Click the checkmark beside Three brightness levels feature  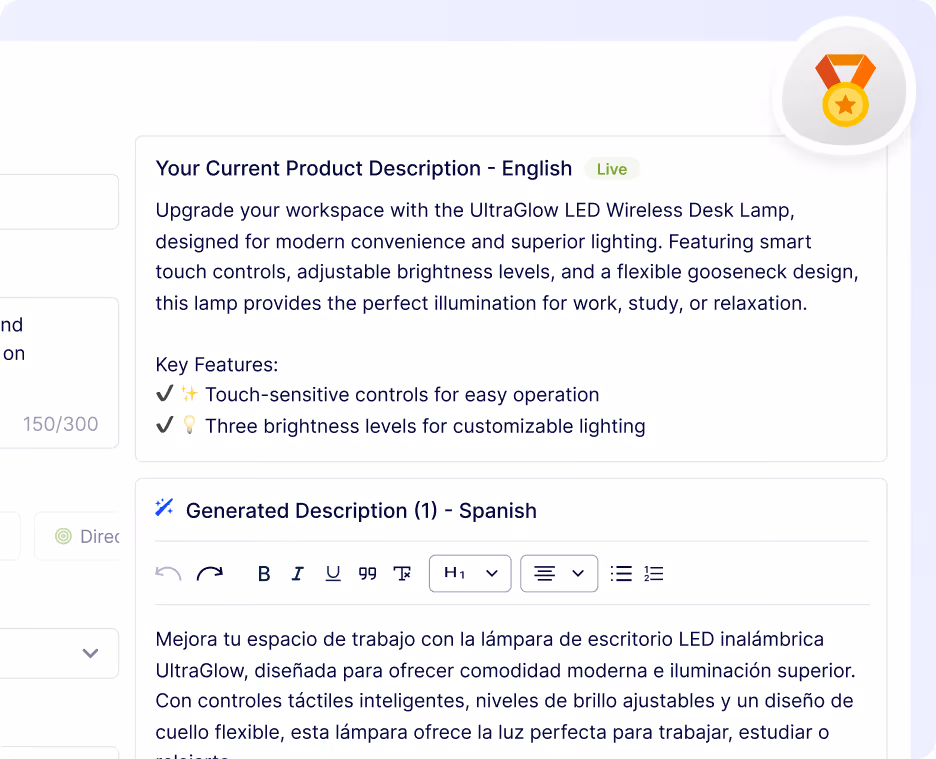tap(166, 426)
